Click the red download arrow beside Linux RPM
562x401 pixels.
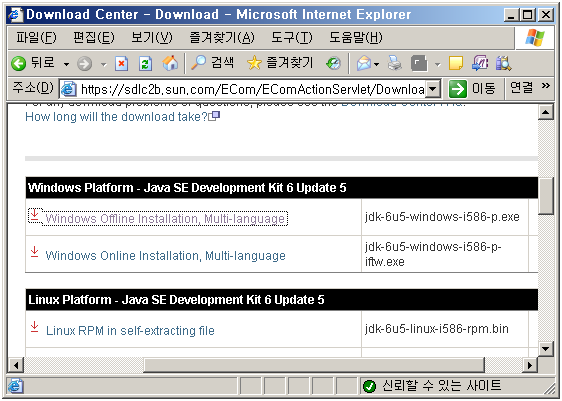(34, 327)
